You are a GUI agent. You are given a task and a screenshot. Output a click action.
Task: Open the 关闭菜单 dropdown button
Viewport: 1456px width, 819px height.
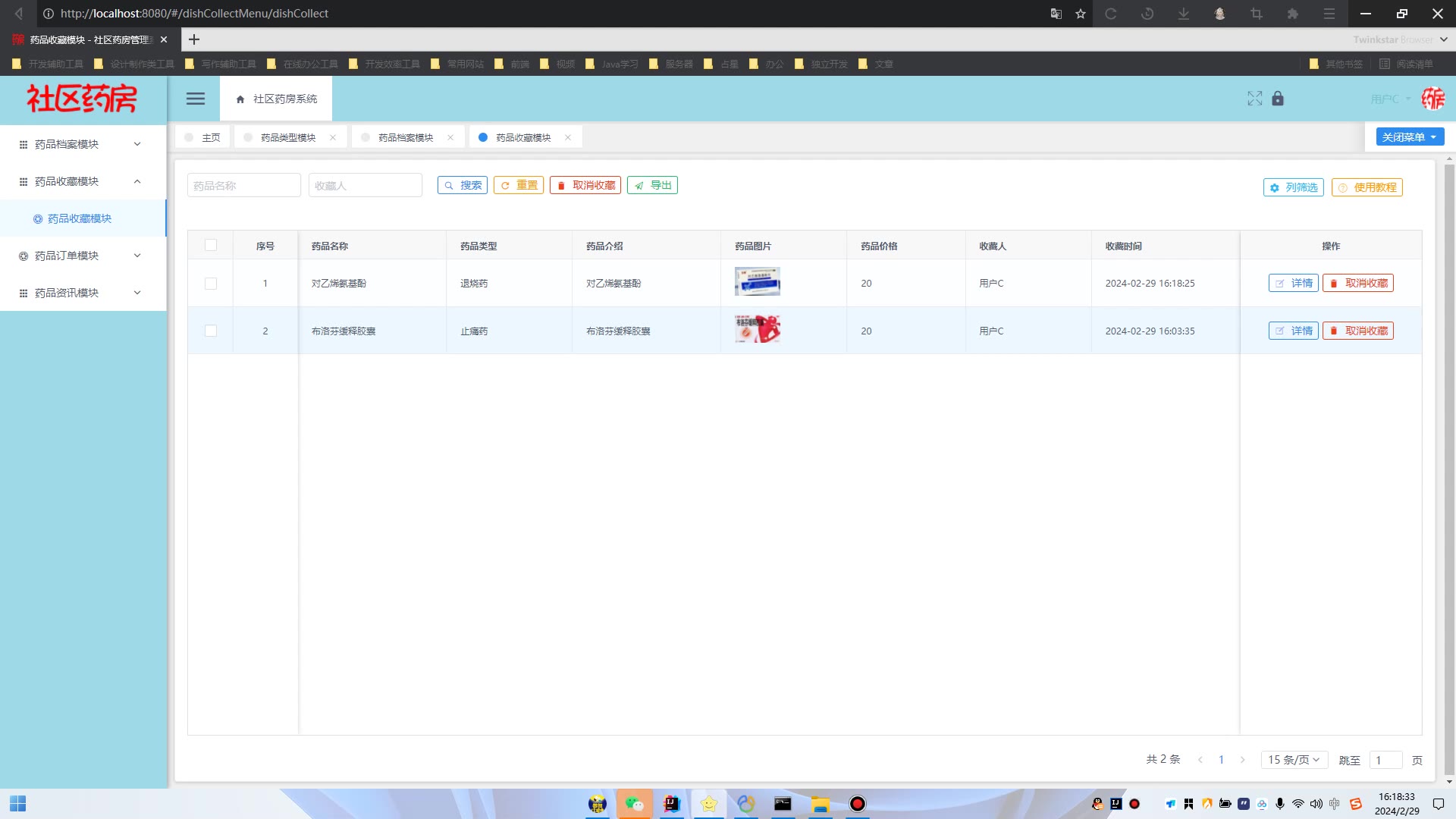[1410, 136]
